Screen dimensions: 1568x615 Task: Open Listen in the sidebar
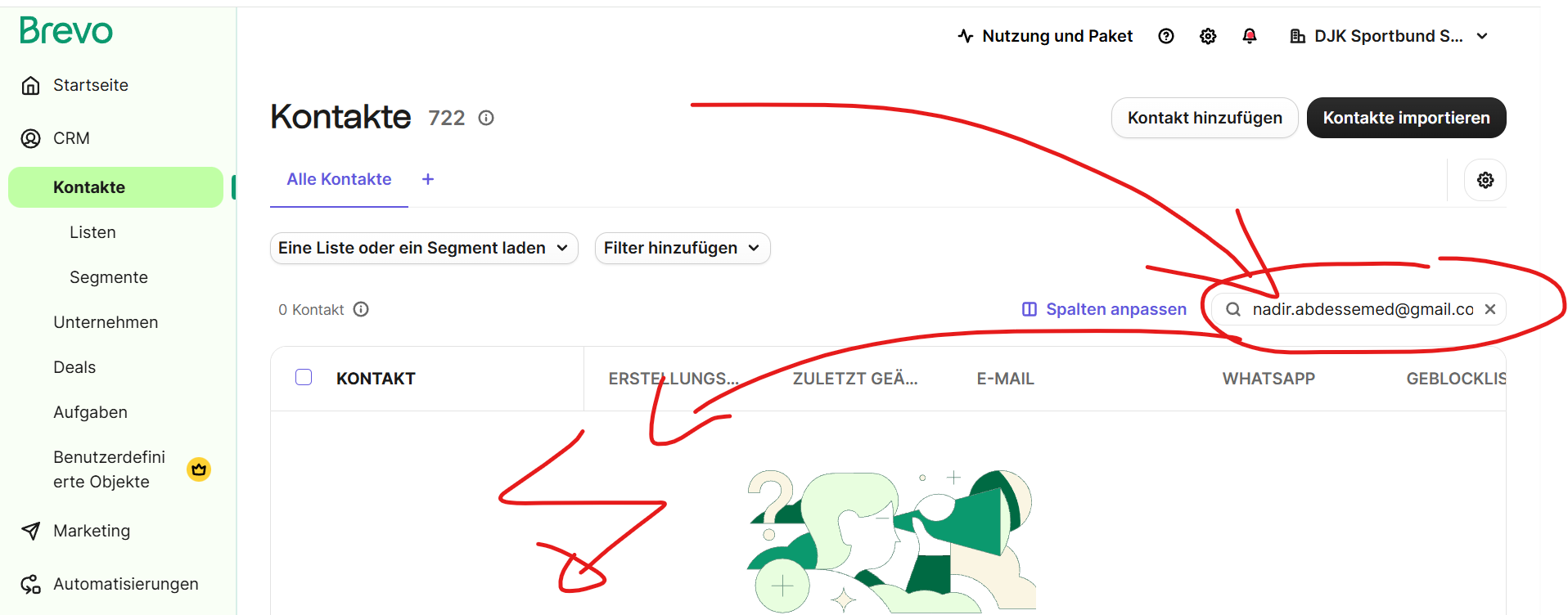(x=92, y=232)
